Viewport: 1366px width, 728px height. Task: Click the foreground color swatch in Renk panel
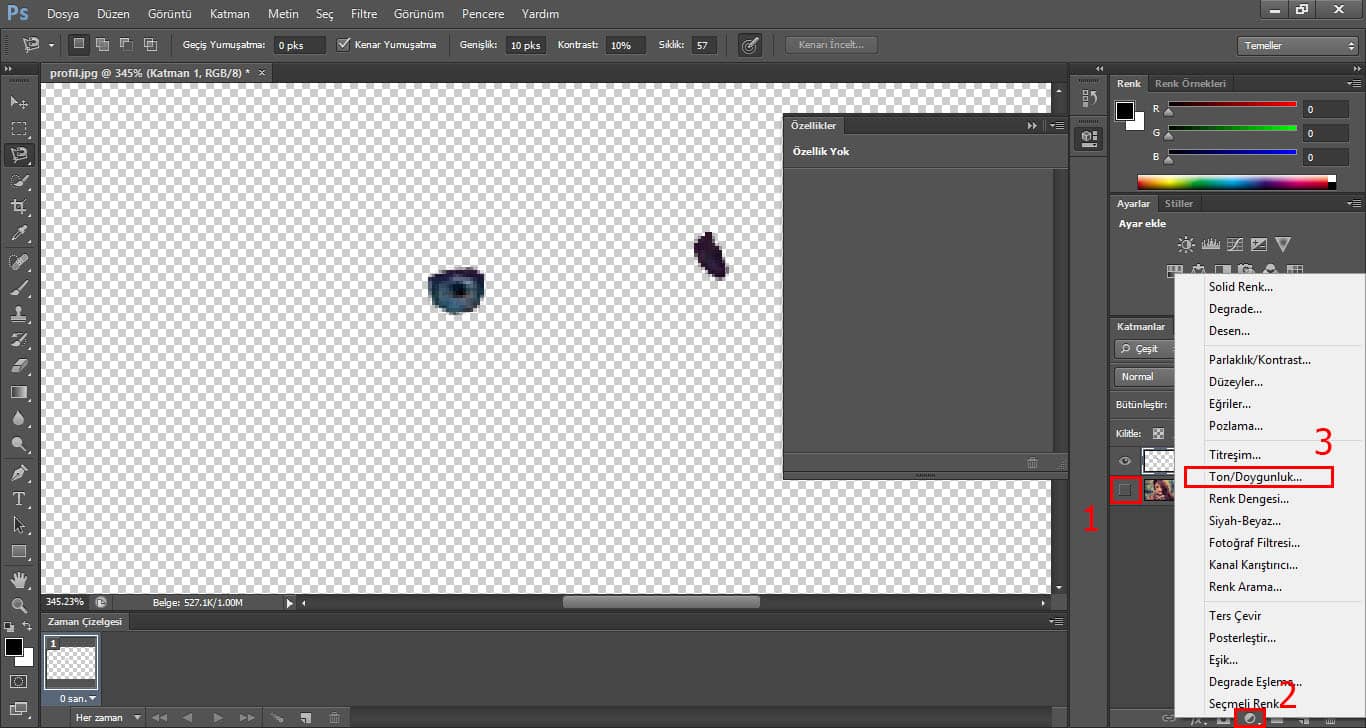point(1125,110)
